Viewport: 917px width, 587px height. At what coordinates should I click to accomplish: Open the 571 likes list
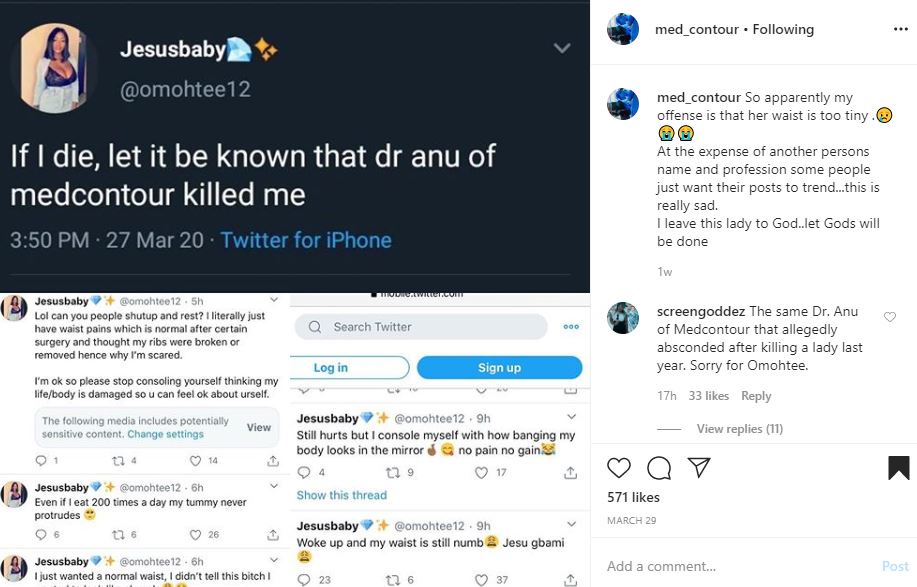coord(633,497)
